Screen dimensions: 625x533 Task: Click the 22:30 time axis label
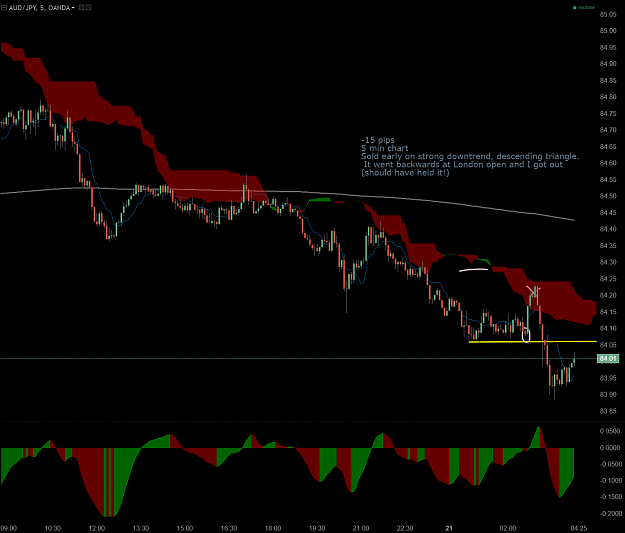(x=405, y=528)
